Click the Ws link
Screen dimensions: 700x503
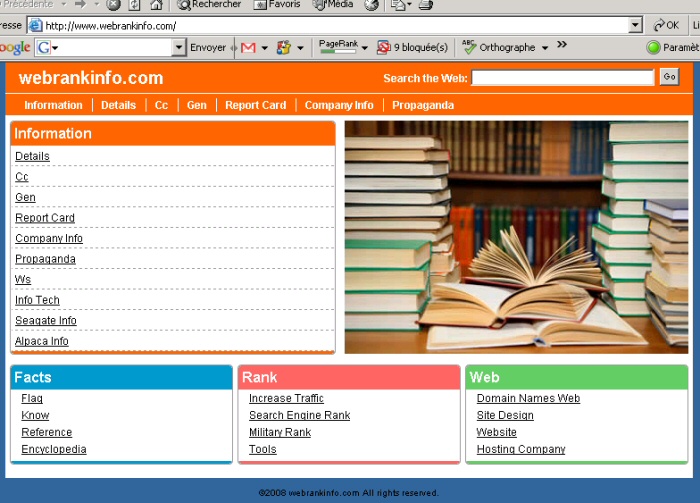[23, 279]
